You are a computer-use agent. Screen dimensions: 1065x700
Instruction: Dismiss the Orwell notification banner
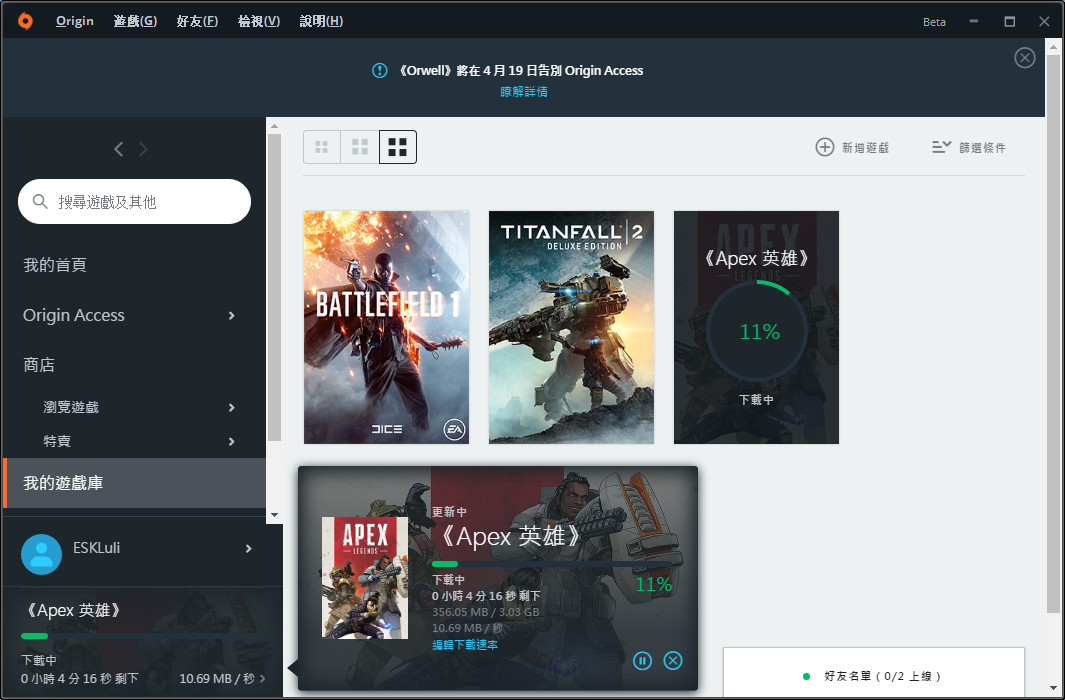[x=1024, y=58]
